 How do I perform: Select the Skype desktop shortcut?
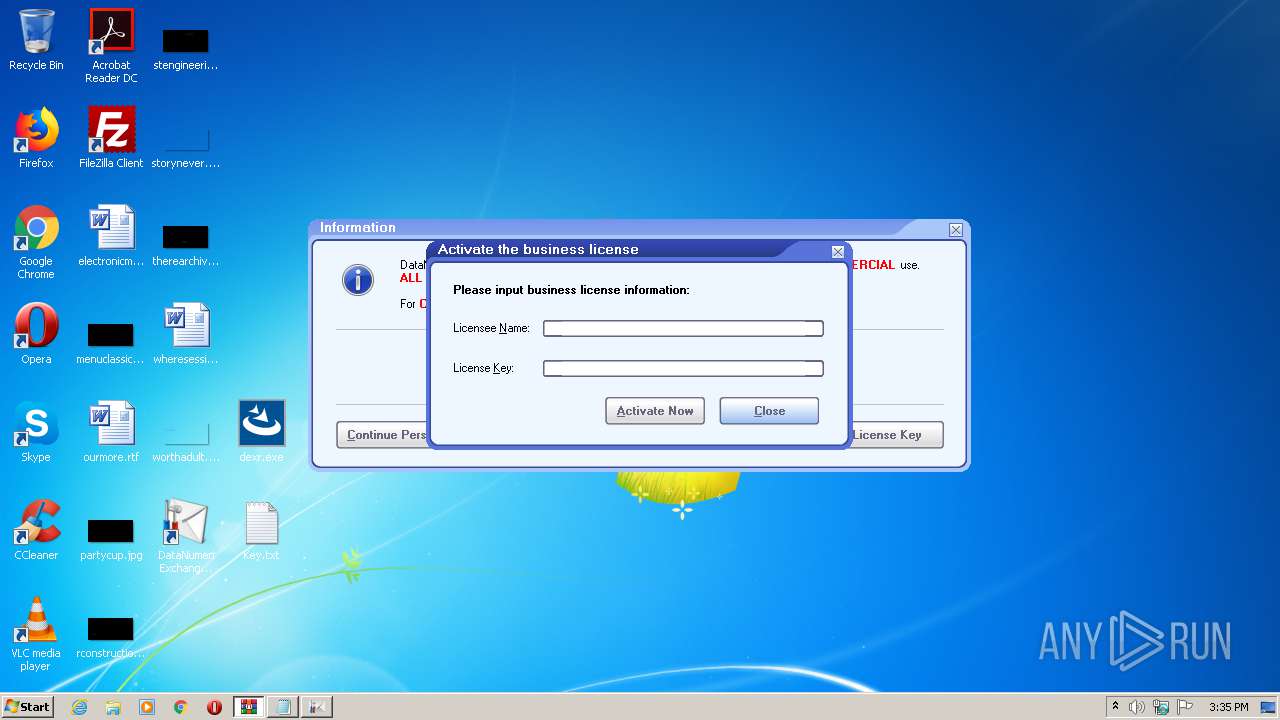tap(36, 433)
